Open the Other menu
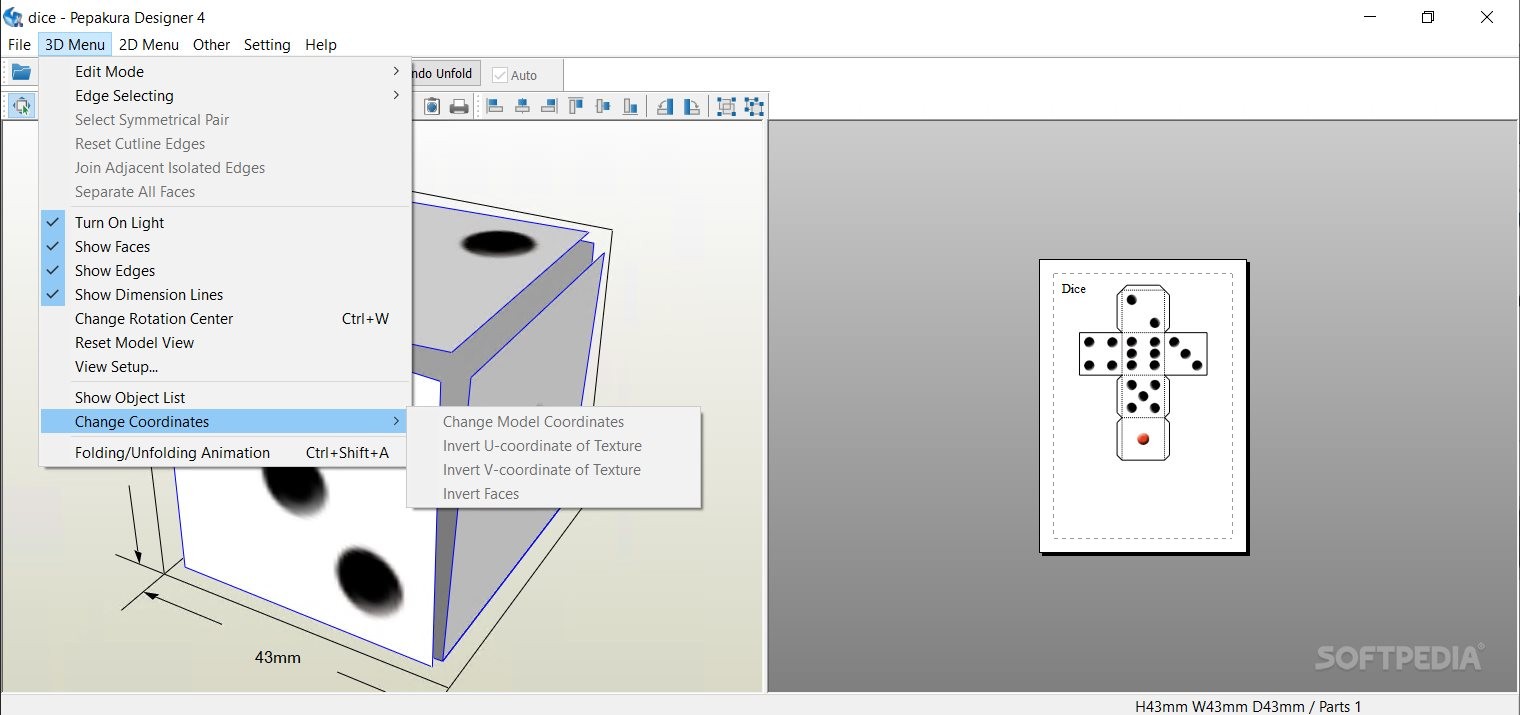Viewport: 1520px width, 715px height. click(211, 45)
